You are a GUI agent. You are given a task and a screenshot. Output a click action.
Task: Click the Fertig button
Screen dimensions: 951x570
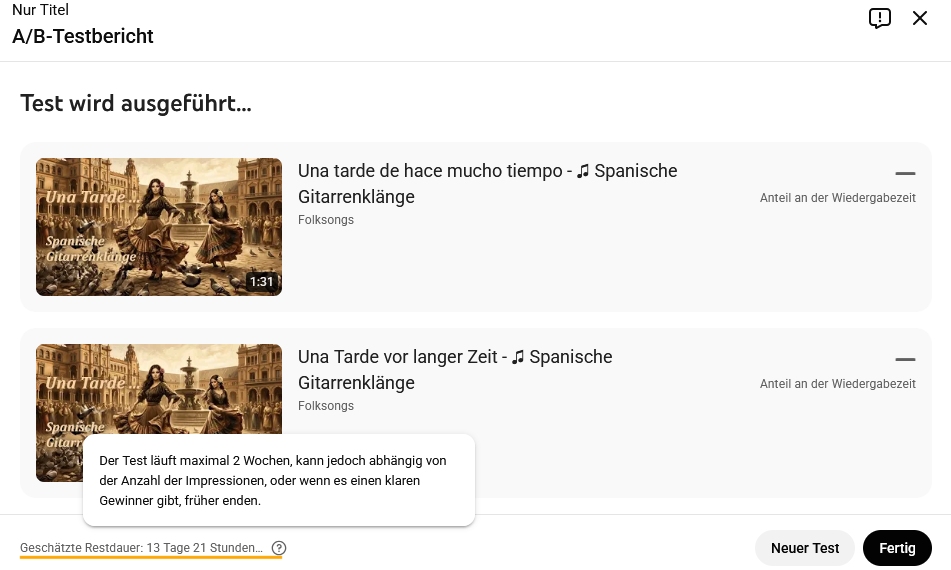[x=897, y=548]
